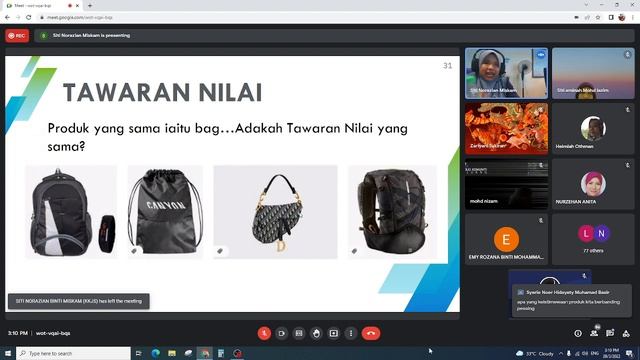Open the Chrome profile avatar
Image resolution: width=640 pixels, height=360 pixels.
(x=622, y=18)
